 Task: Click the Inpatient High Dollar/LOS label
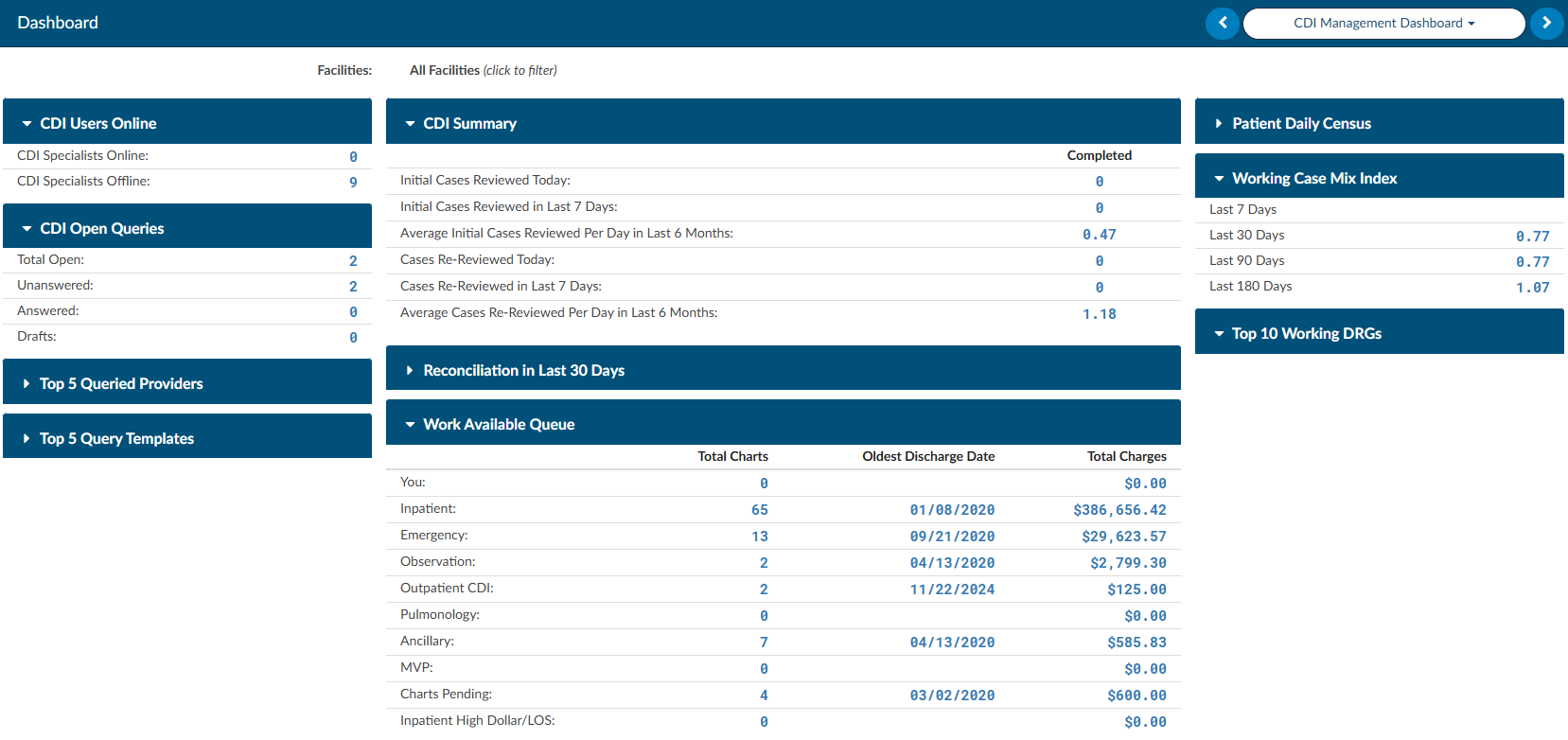coord(477,720)
